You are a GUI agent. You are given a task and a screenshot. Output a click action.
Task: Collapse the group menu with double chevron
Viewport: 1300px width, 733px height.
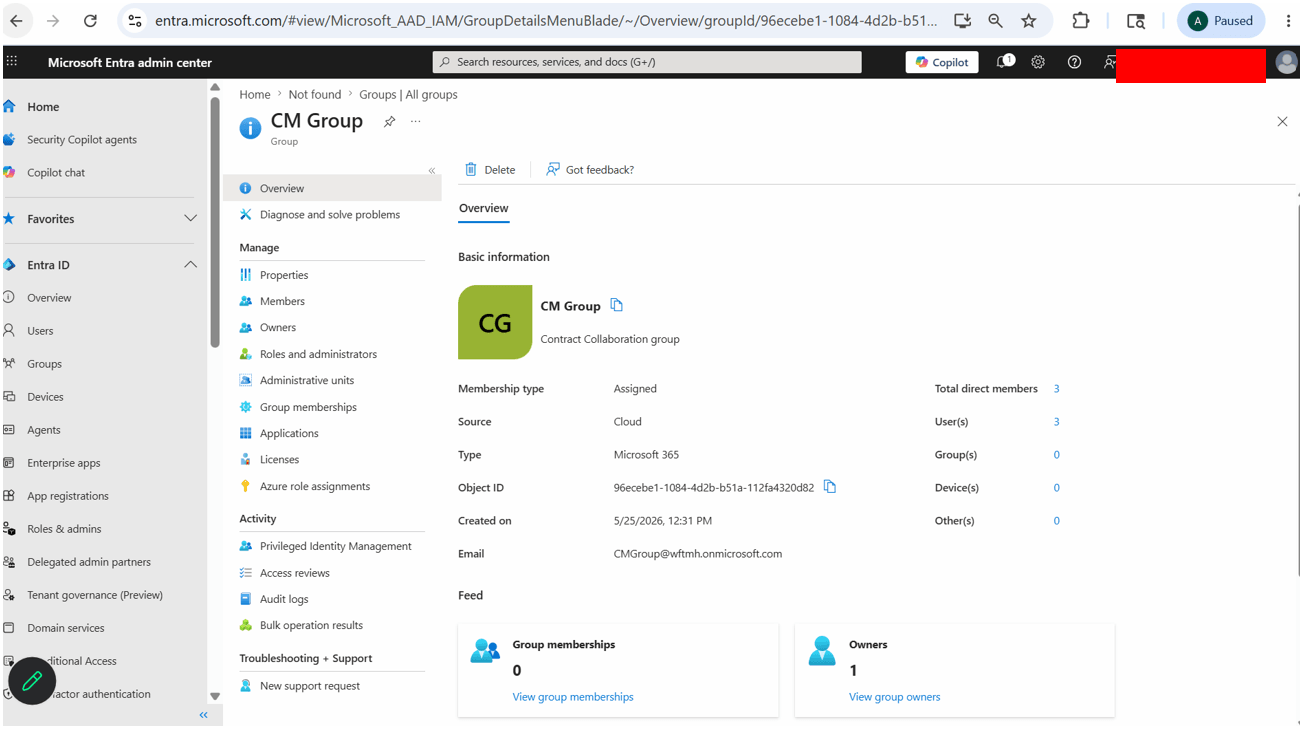coord(432,171)
